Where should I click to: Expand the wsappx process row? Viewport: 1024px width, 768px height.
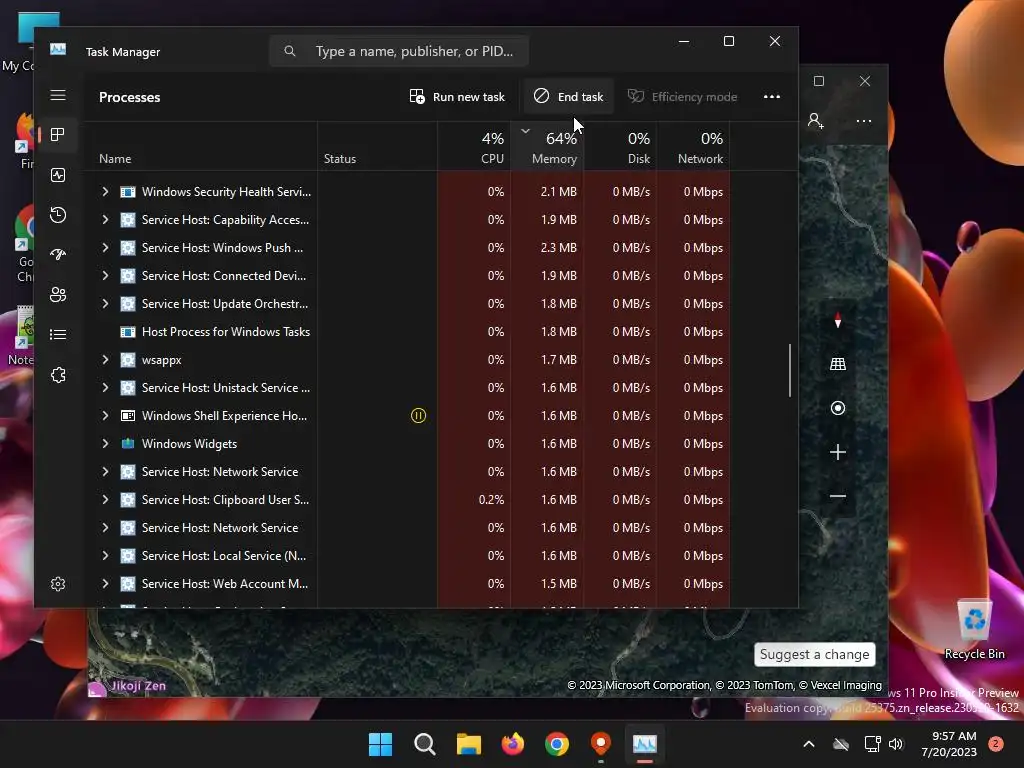pyautogui.click(x=105, y=360)
